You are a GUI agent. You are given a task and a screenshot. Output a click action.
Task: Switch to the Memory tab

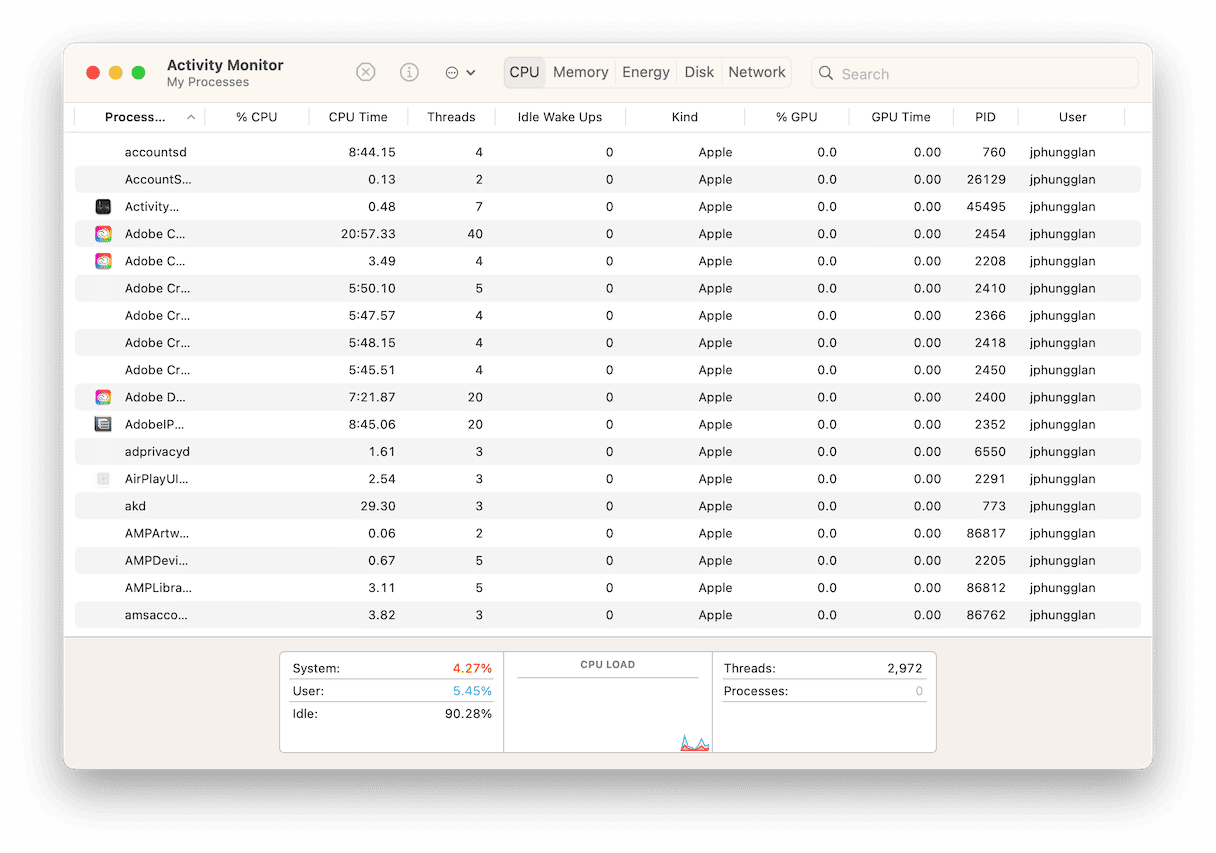click(x=580, y=73)
